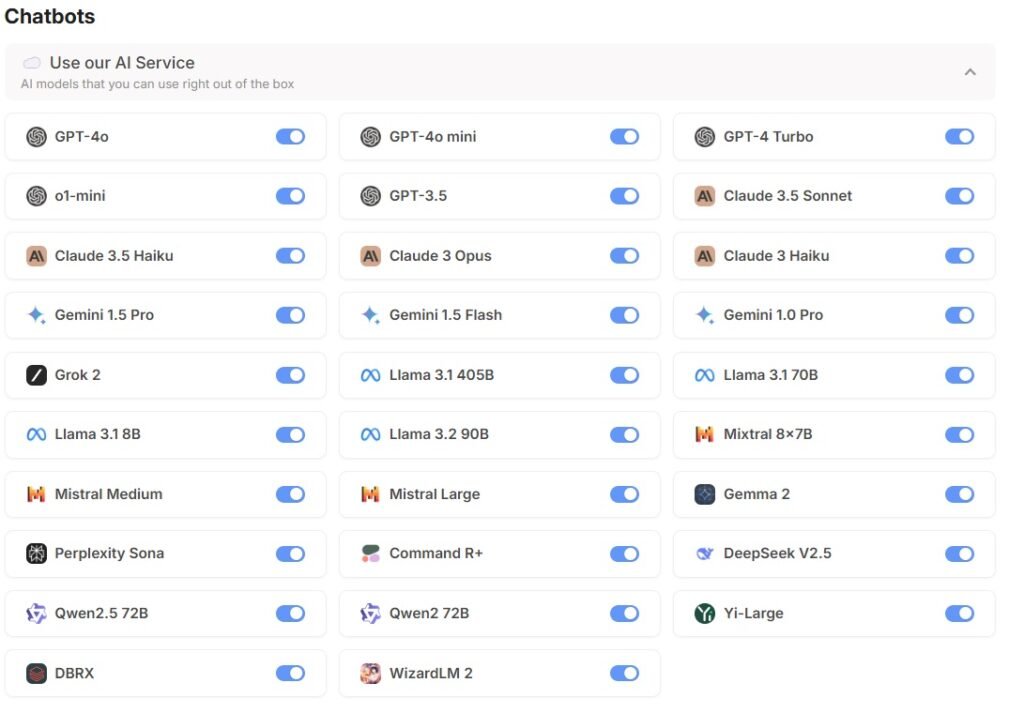The width and height of the screenshot is (1024, 713).
Task: Click the Anthropic icon beside Claude 3 Opus
Action: [370, 256]
